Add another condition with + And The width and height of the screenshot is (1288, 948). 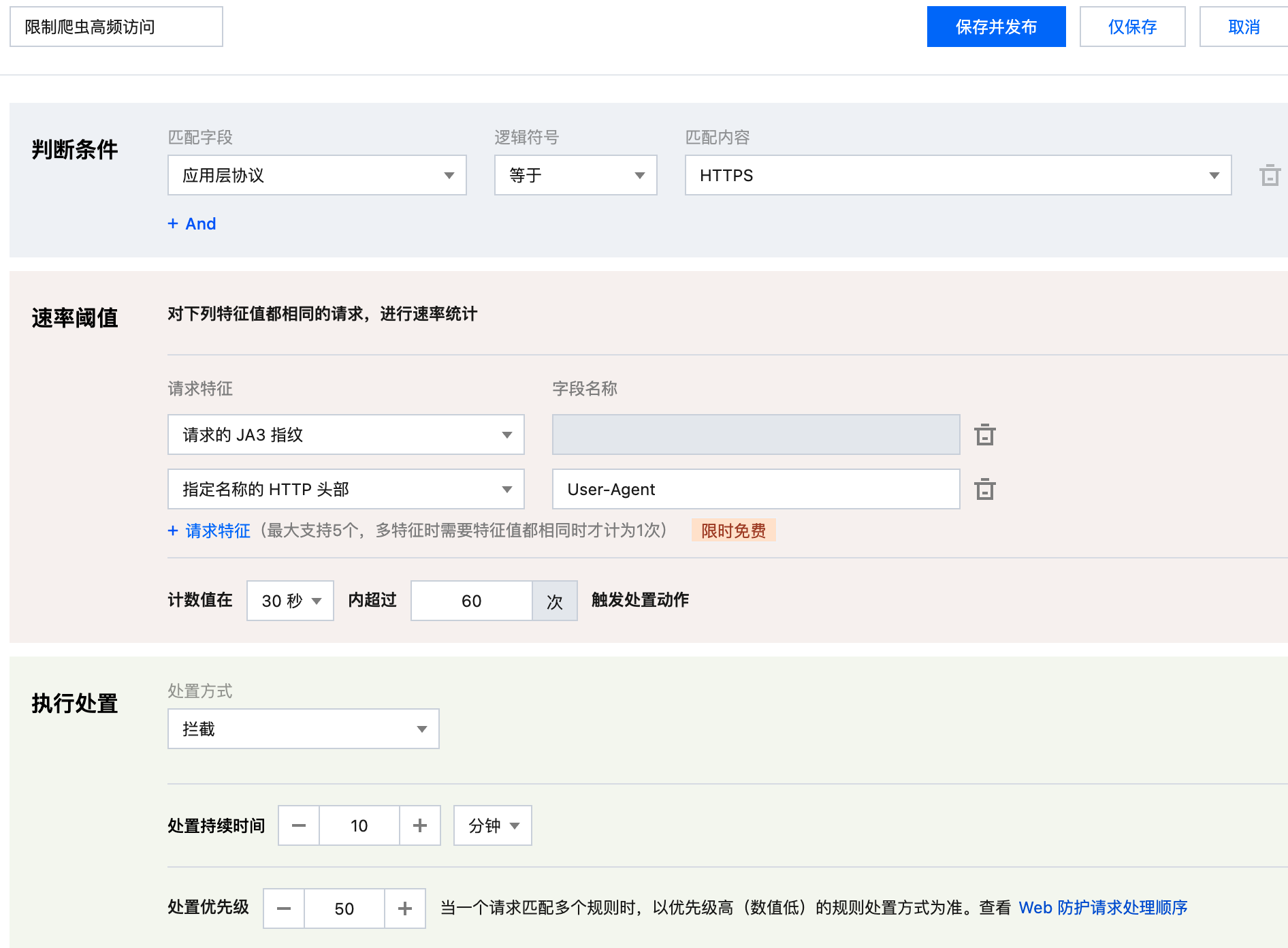pos(192,224)
